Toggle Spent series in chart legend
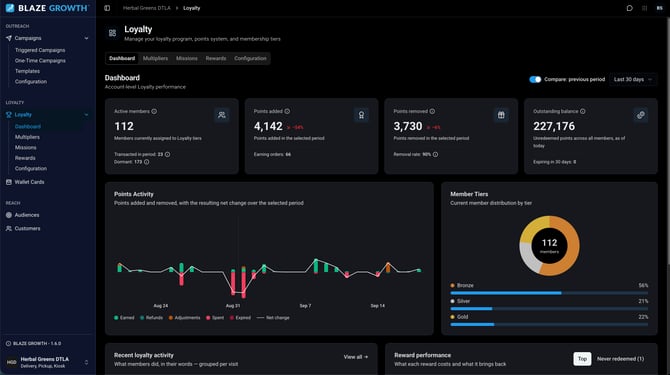The height and width of the screenshot is (375, 670). point(215,318)
